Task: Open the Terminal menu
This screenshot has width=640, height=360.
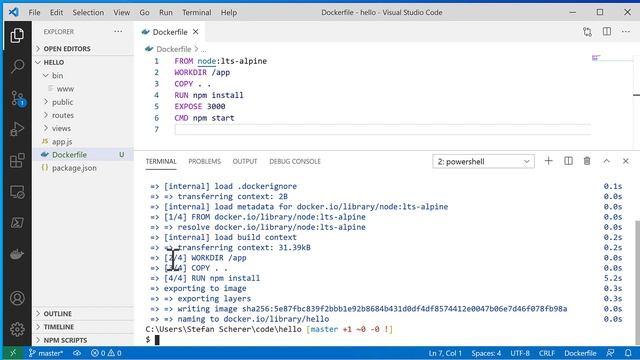Action: click(x=197, y=12)
